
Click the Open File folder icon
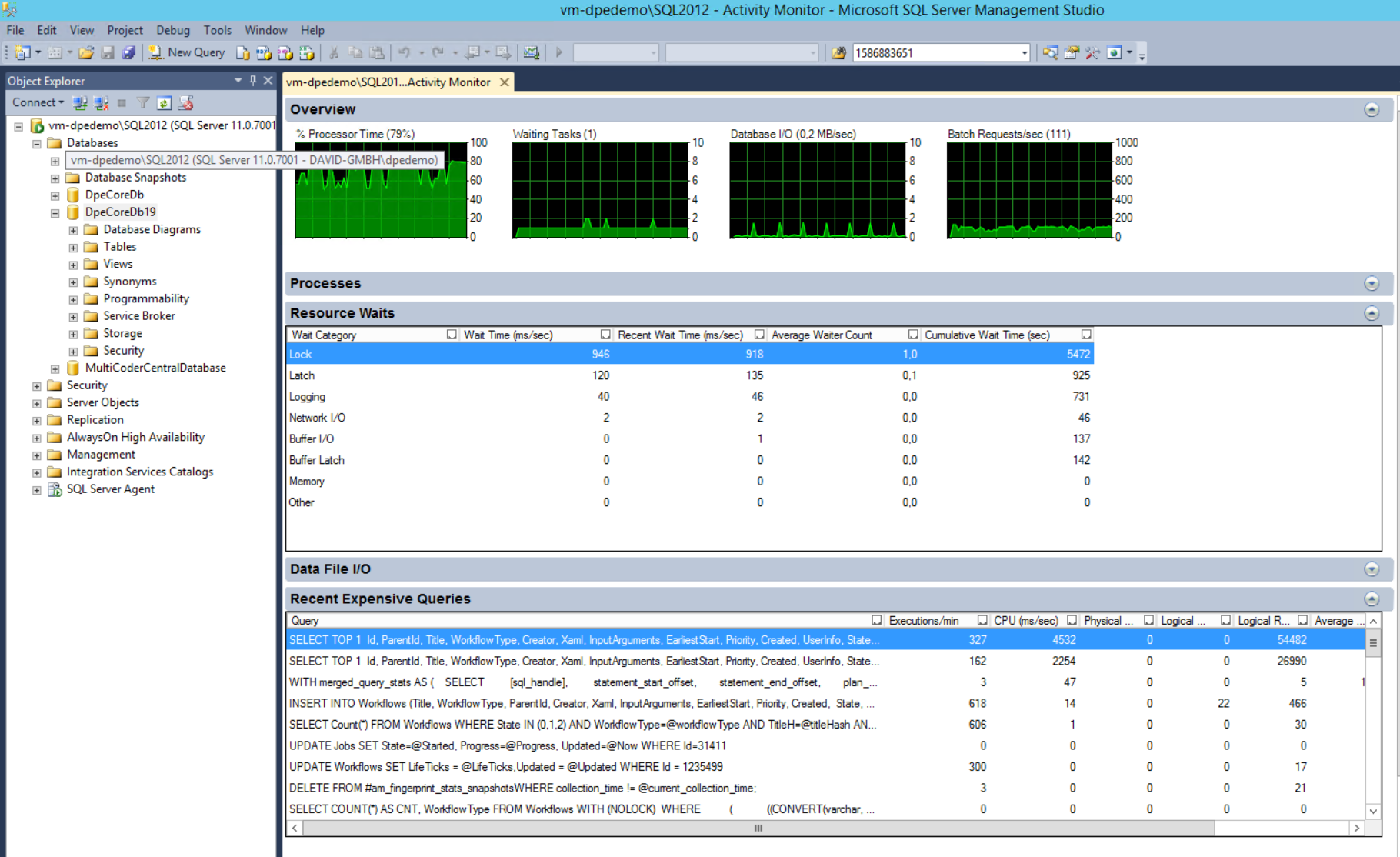pyautogui.click(x=86, y=52)
